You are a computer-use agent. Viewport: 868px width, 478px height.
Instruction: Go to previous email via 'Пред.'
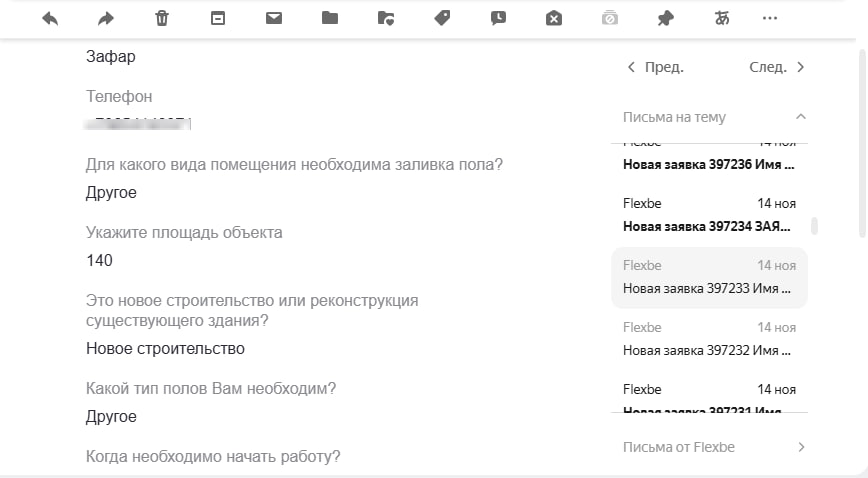[655, 67]
